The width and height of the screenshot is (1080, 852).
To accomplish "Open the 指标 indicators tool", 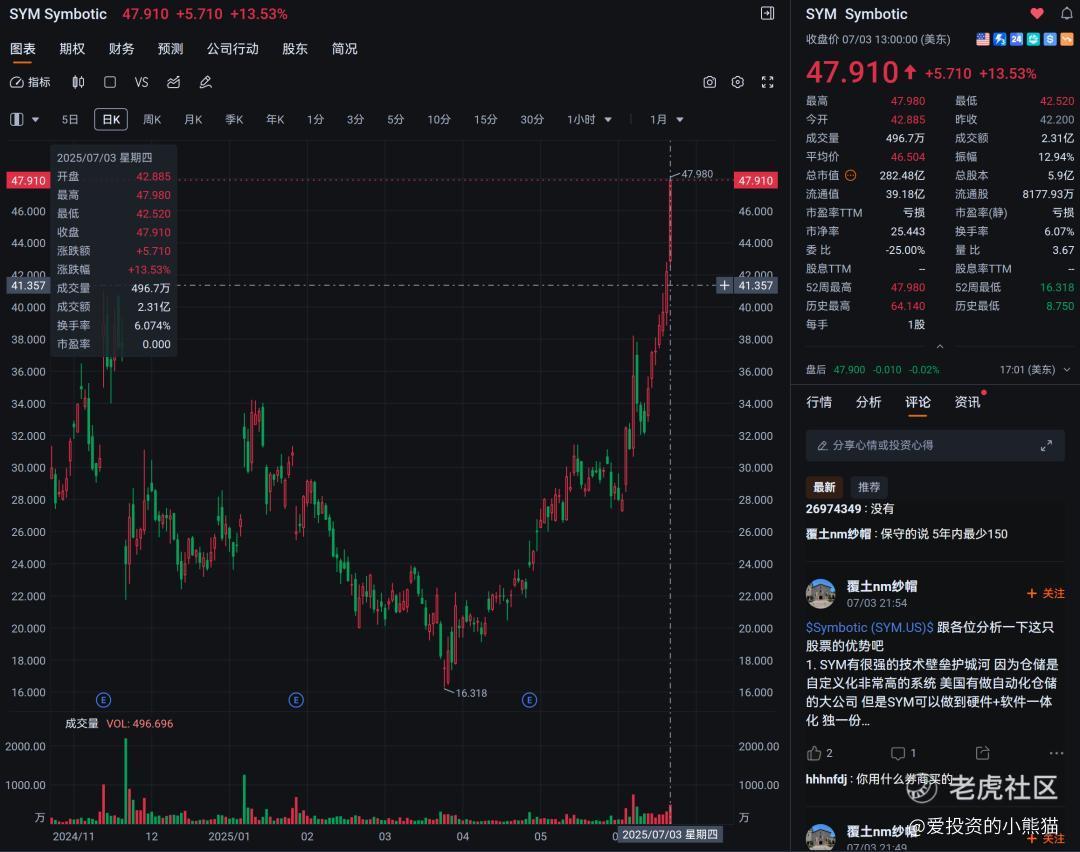I will tap(30, 82).
